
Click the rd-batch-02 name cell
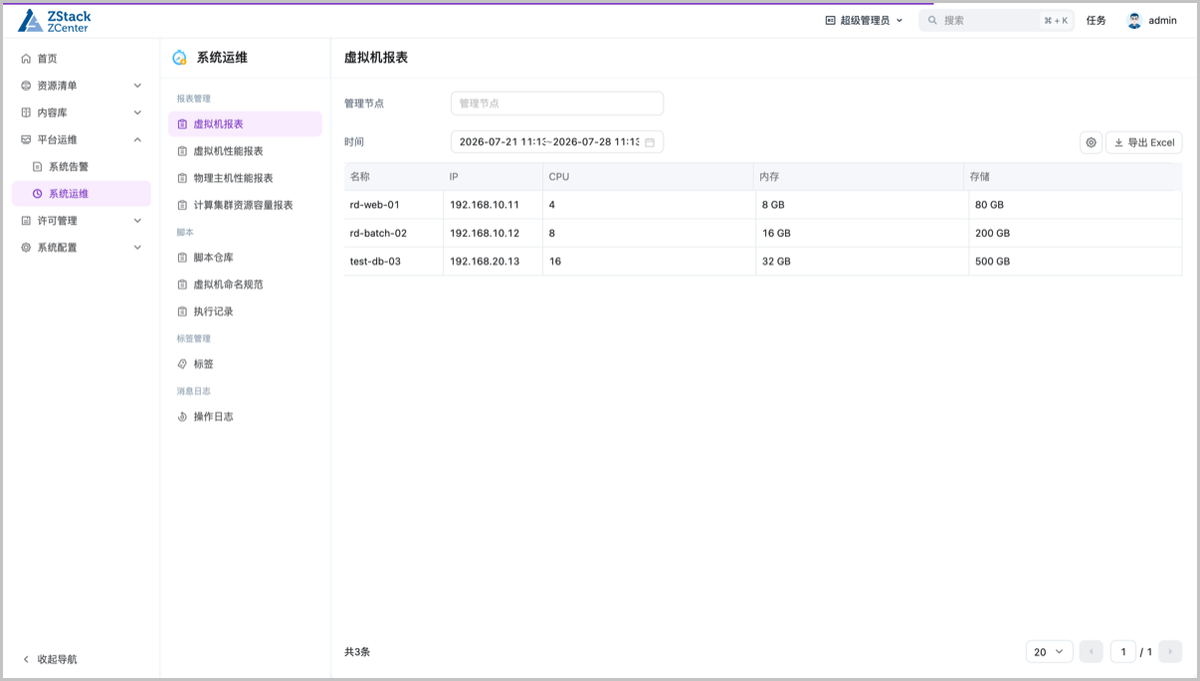tap(394, 233)
